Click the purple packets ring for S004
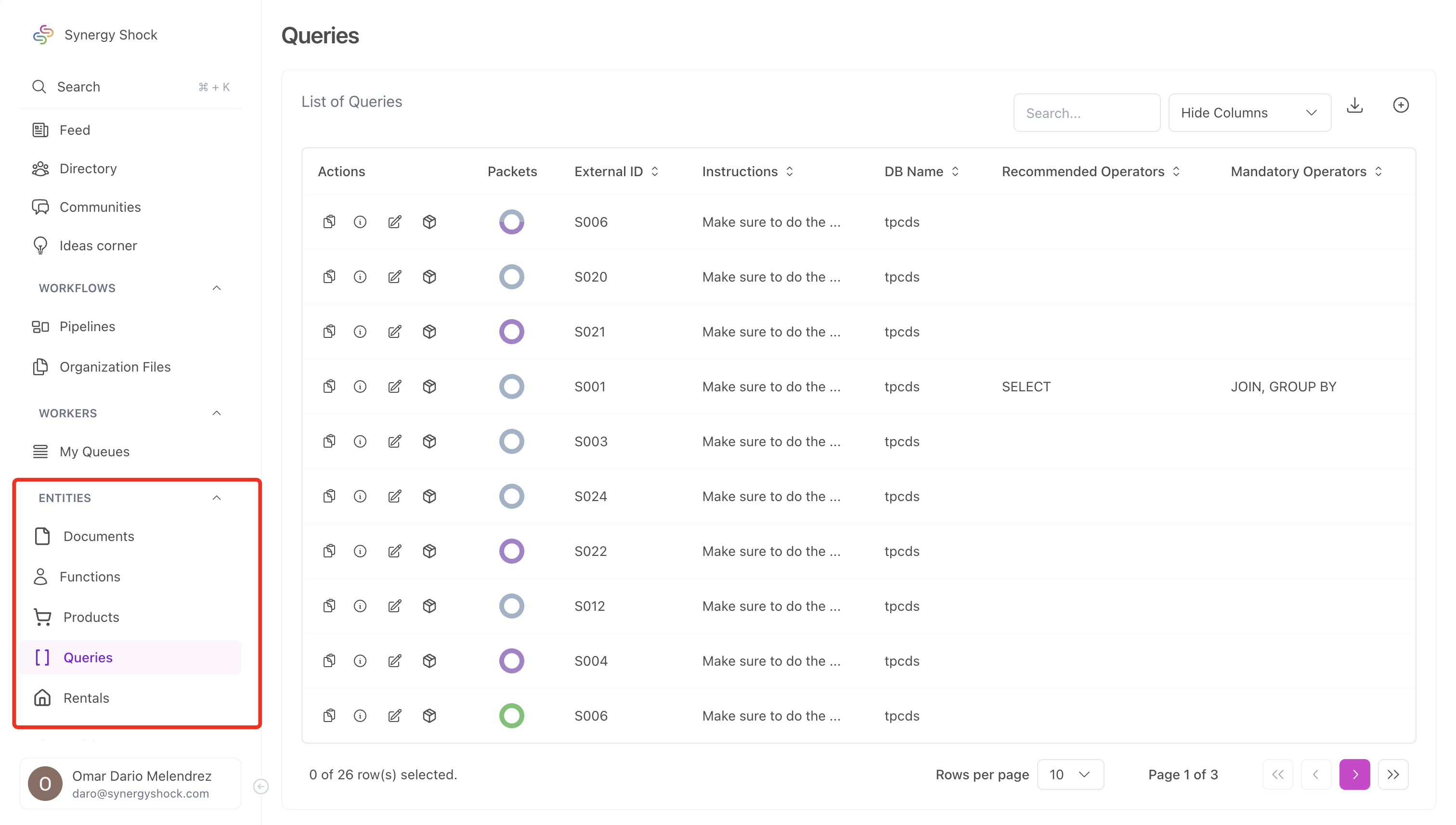Image resolution: width=1456 pixels, height=825 pixels. pos(511,661)
